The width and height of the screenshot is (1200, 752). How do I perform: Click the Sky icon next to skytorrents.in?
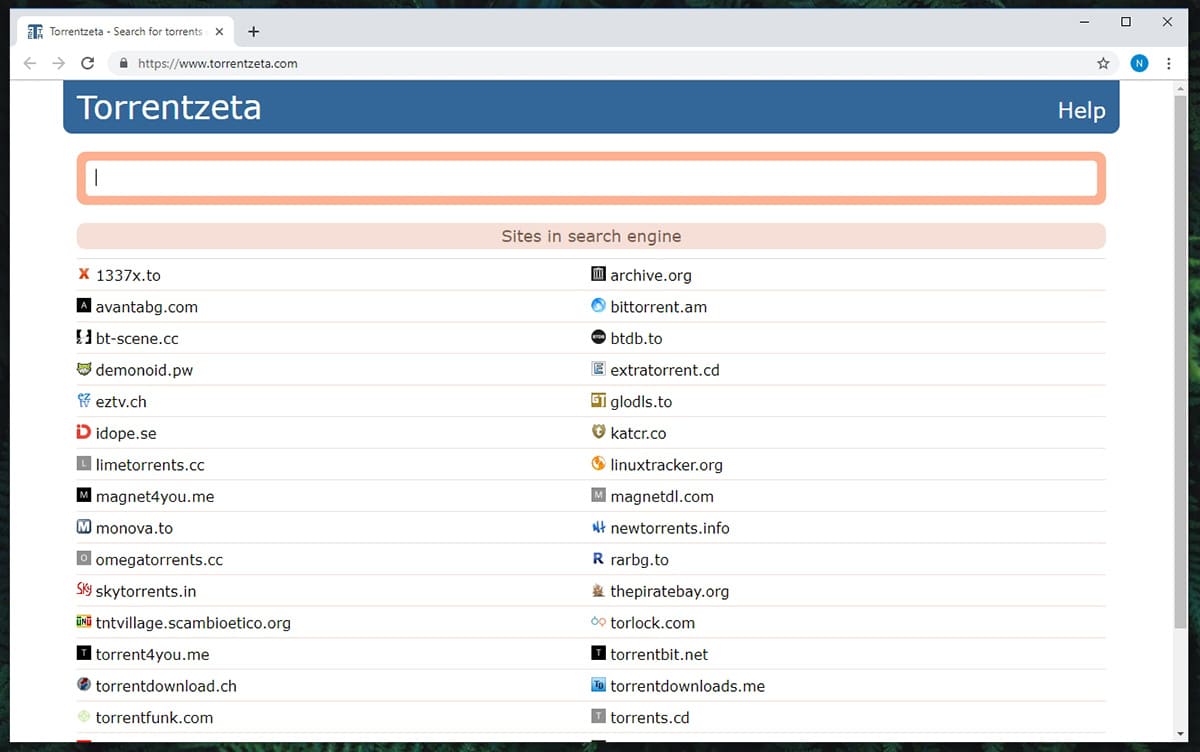click(83, 590)
